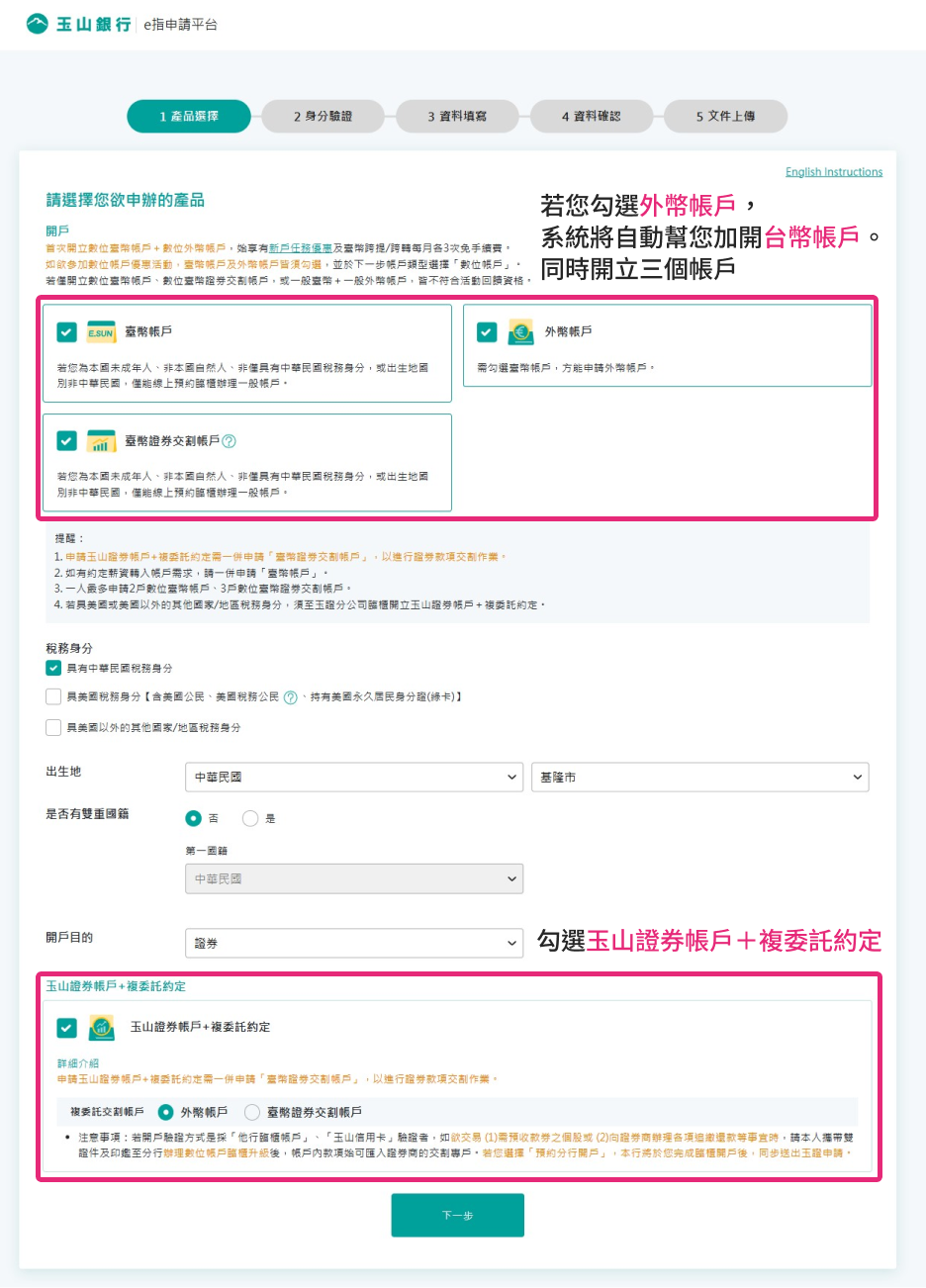This screenshot has width=926, height=1288.
Task: Click the E.SUN icon of 臺幣帳戶
Action: click(x=101, y=332)
